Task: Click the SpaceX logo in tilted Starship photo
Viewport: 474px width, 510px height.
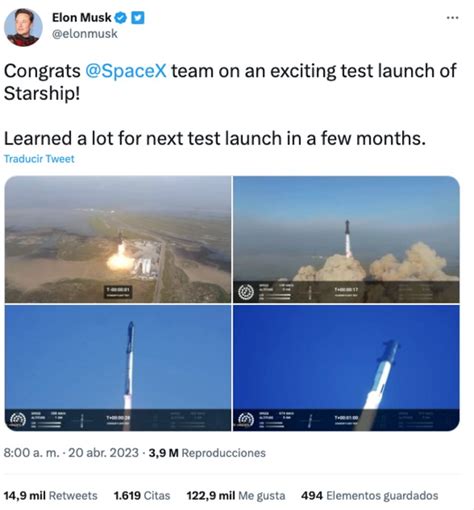Action: click(246, 419)
